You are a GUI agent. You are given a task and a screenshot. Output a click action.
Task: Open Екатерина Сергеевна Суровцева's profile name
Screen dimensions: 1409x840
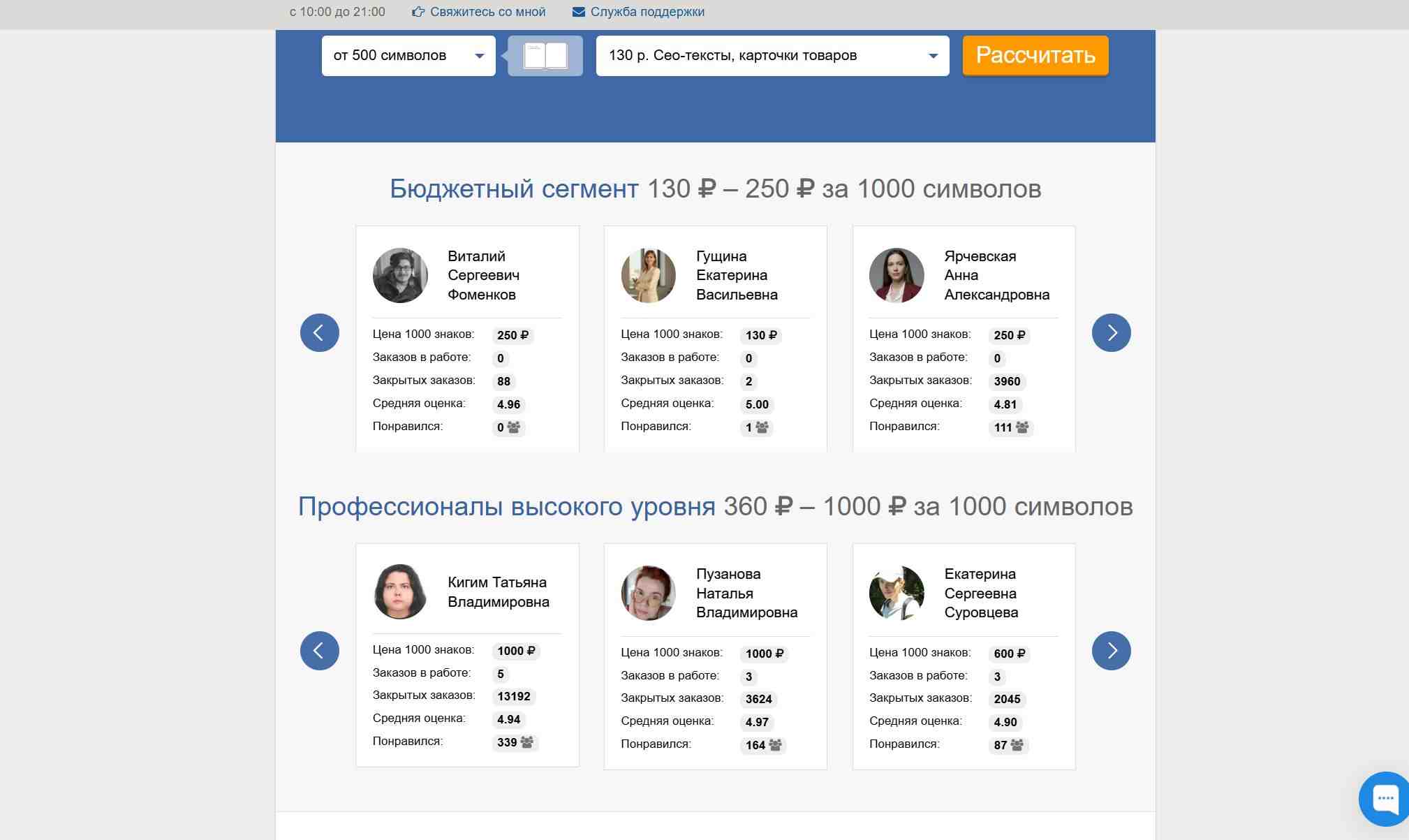tap(980, 593)
